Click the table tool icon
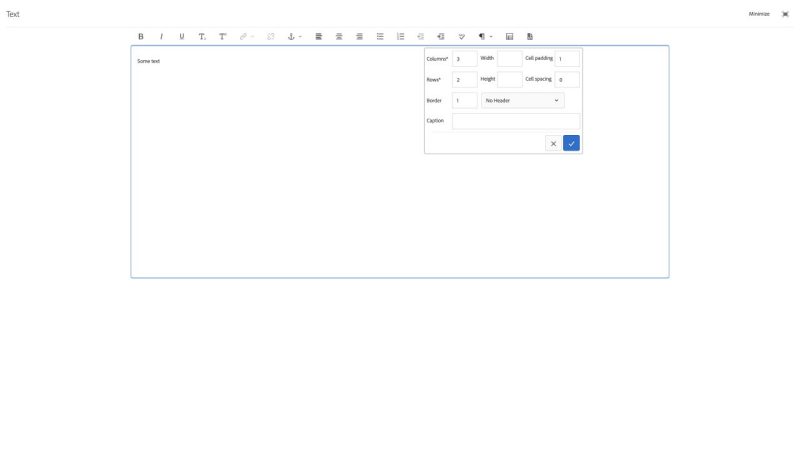The width and height of the screenshot is (800, 450). [509, 36]
